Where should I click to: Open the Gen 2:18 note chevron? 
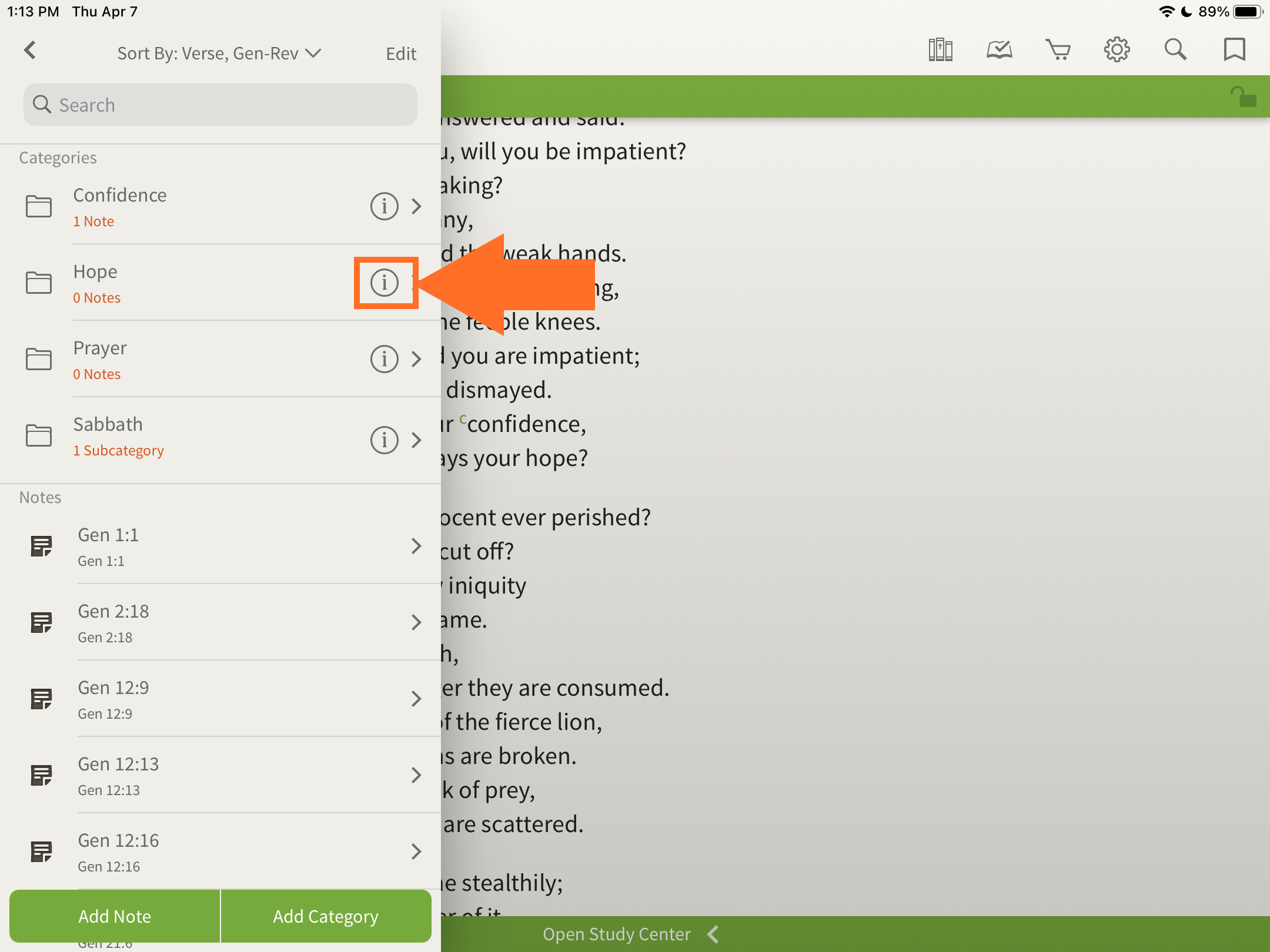pyautogui.click(x=416, y=622)
